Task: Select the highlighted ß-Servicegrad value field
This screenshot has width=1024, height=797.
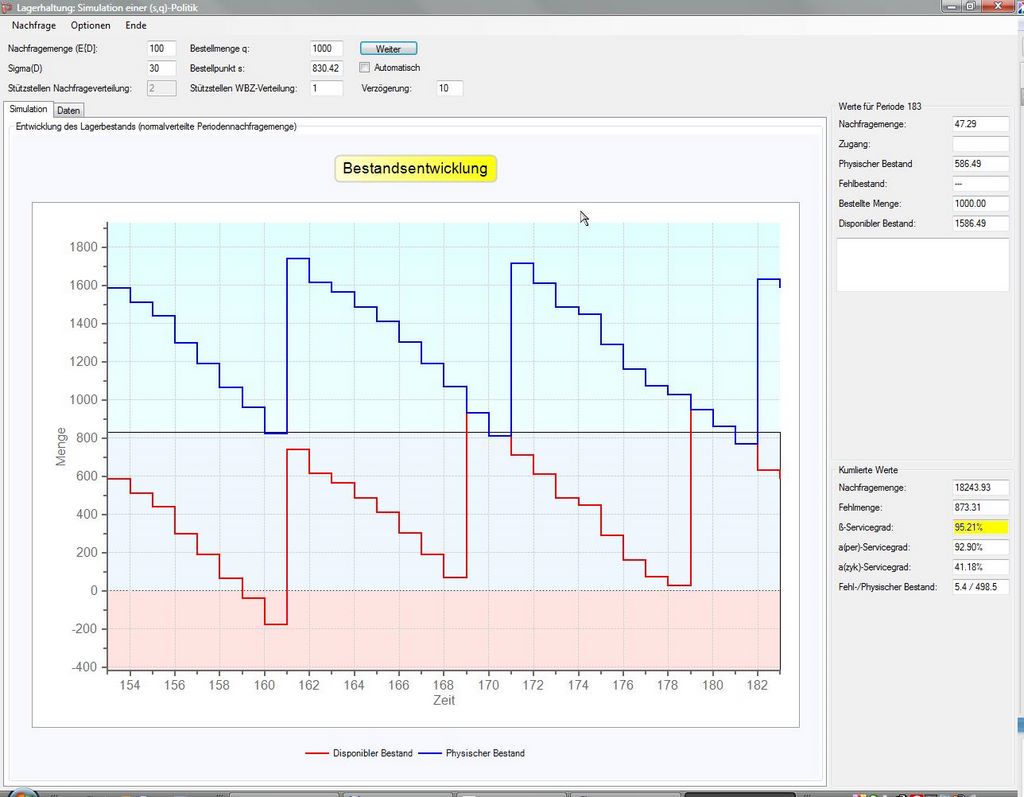Action: [982, 527]
